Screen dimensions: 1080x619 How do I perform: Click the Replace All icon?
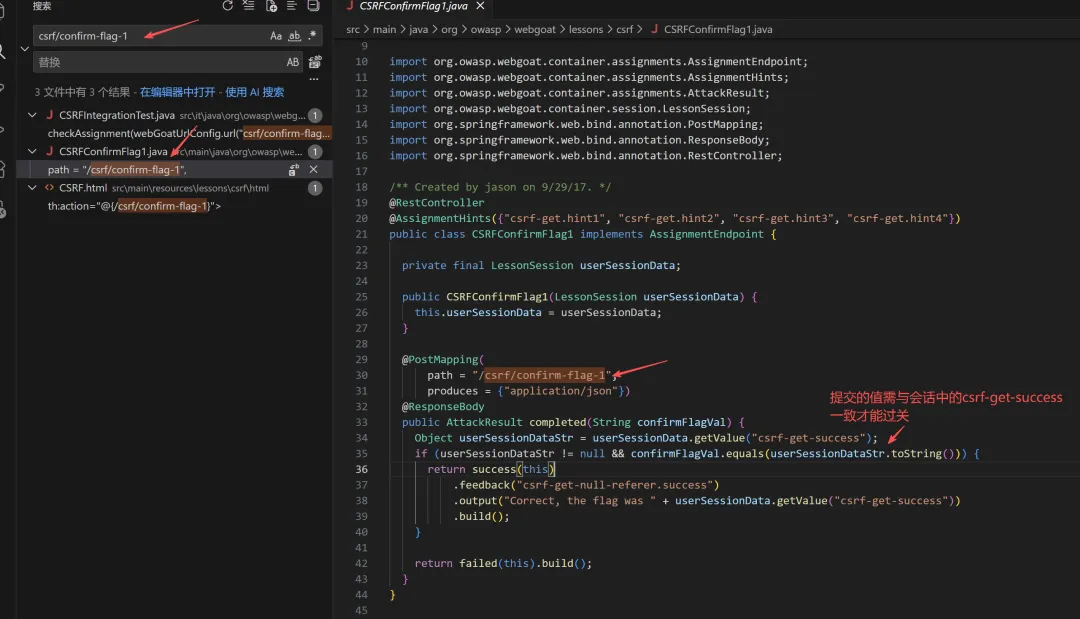tap(315, 62)
